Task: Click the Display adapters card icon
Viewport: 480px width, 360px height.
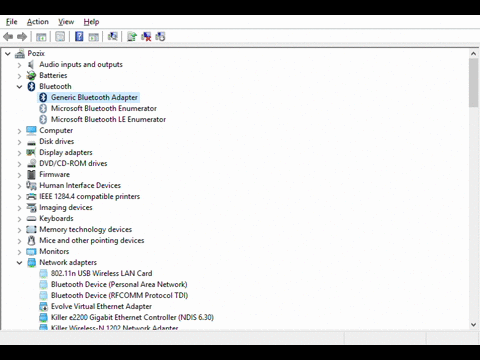Action: coord(31,152)
